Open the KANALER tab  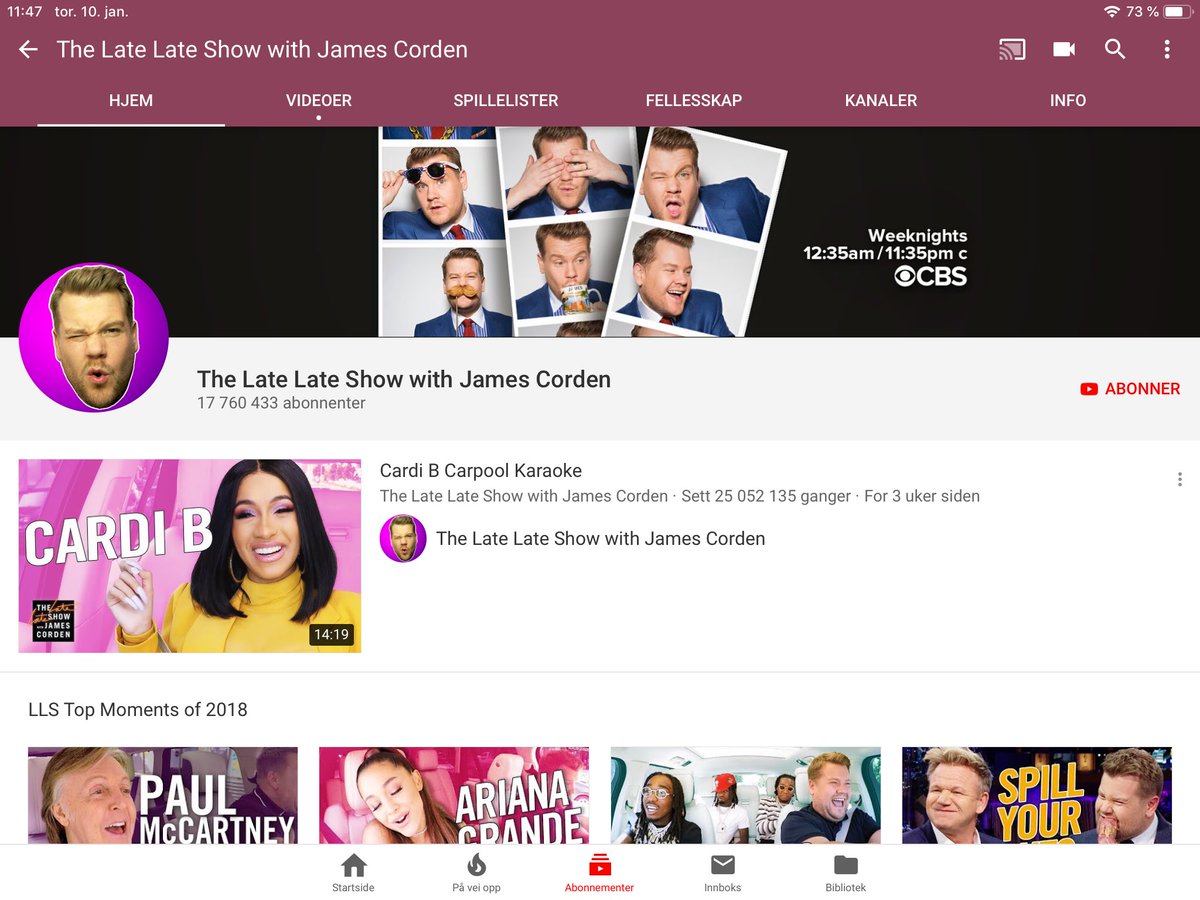click(x=881, y=100)
